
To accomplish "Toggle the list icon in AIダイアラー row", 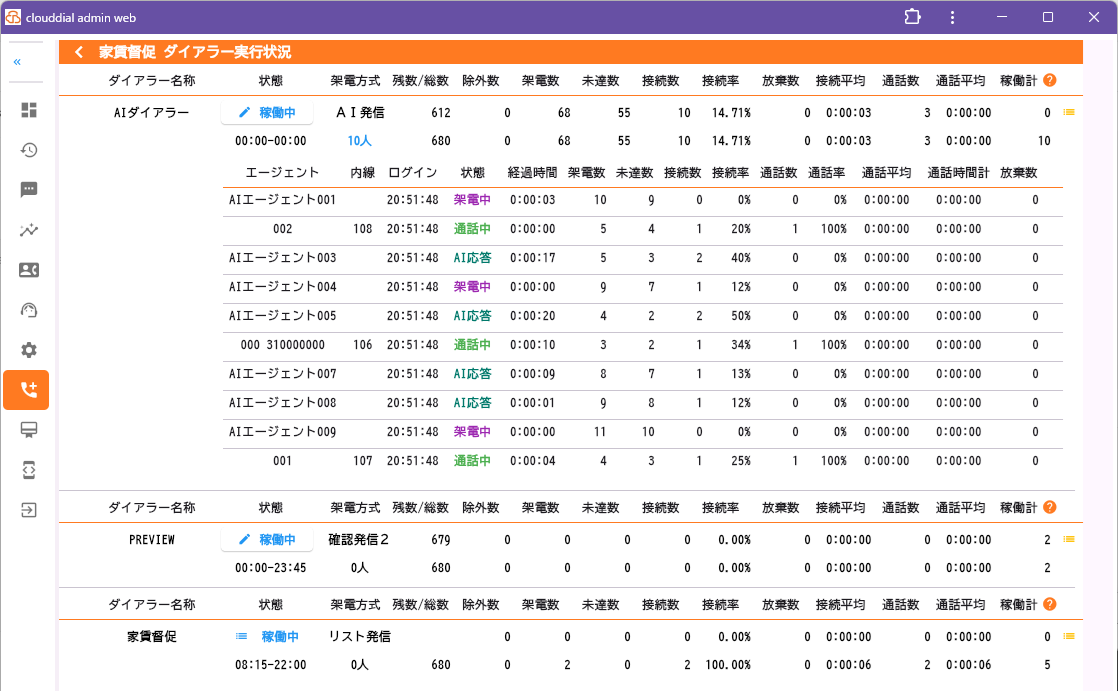I will 1069,113.
